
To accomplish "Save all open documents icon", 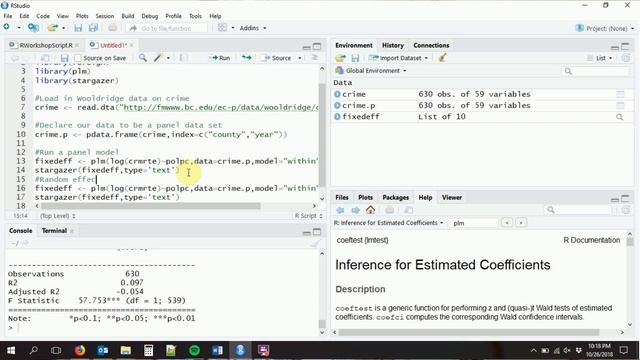I will click(93, 28).
